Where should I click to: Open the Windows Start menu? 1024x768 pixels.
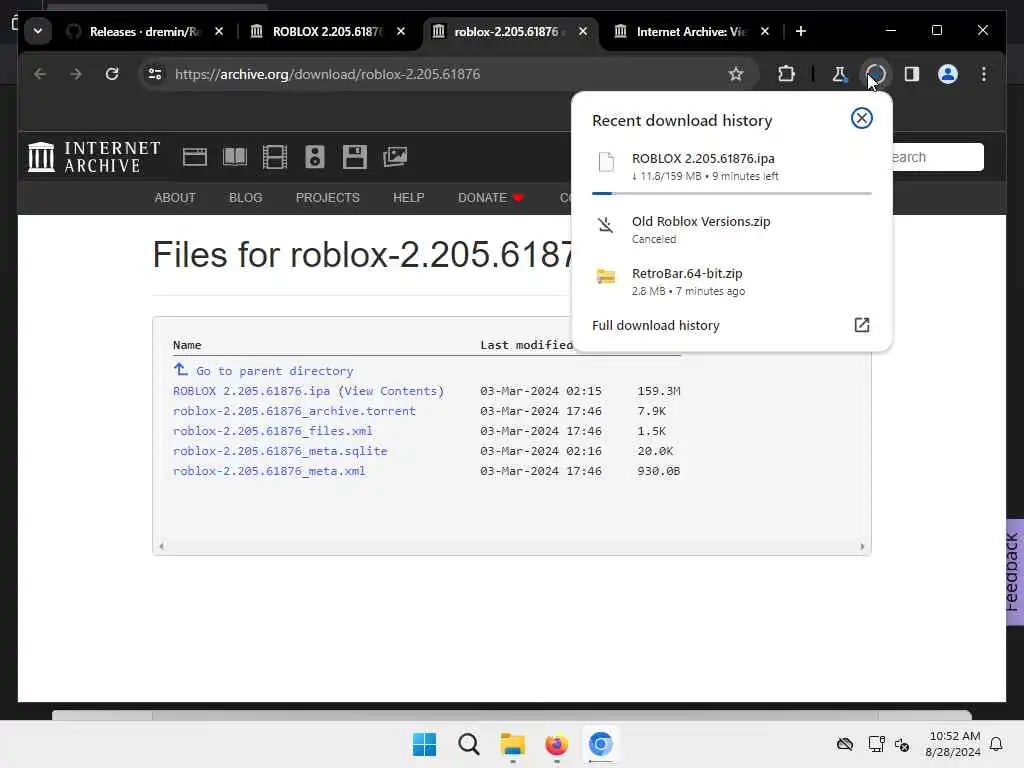(x=424, y=744)
